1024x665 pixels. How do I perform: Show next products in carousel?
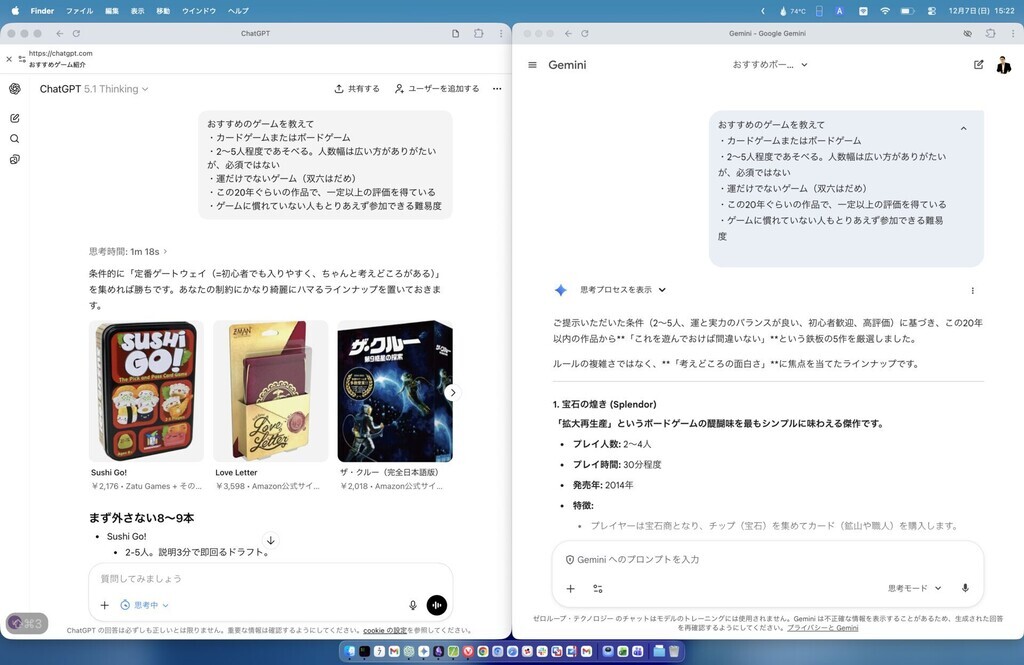[x=453, y=393]
